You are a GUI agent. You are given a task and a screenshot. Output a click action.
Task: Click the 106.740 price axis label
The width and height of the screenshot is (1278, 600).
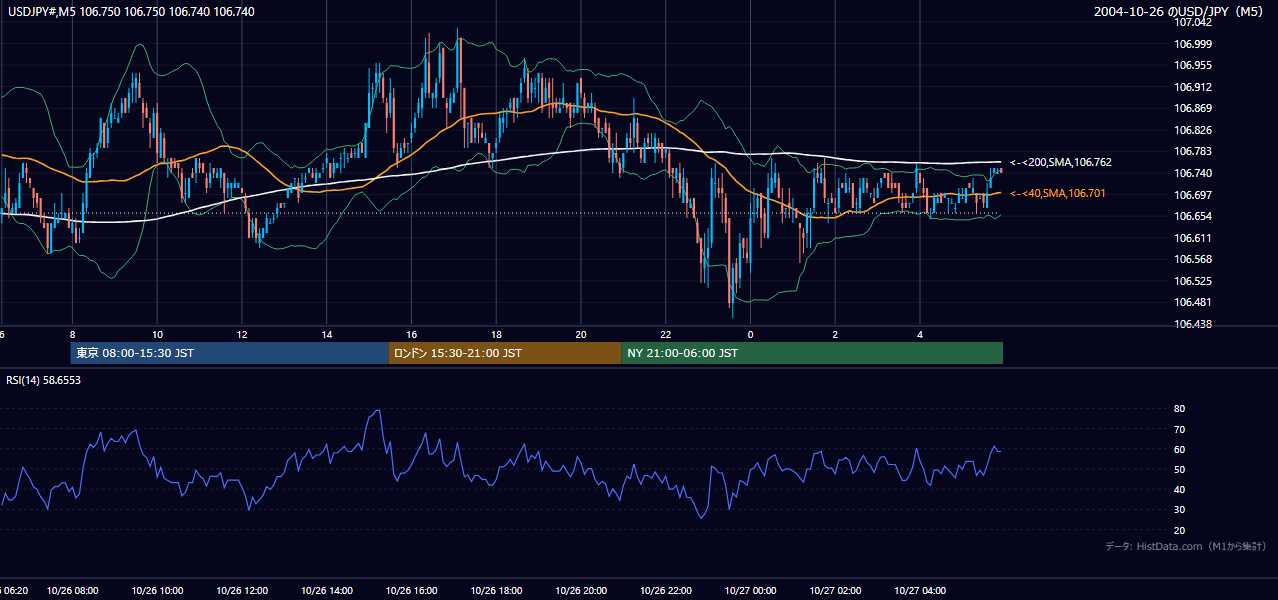(x=1194, y=173)
